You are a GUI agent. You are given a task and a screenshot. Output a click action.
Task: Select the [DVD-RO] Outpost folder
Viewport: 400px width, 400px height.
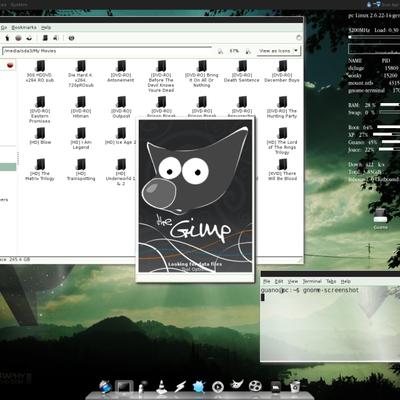click(x=121, y=107)
